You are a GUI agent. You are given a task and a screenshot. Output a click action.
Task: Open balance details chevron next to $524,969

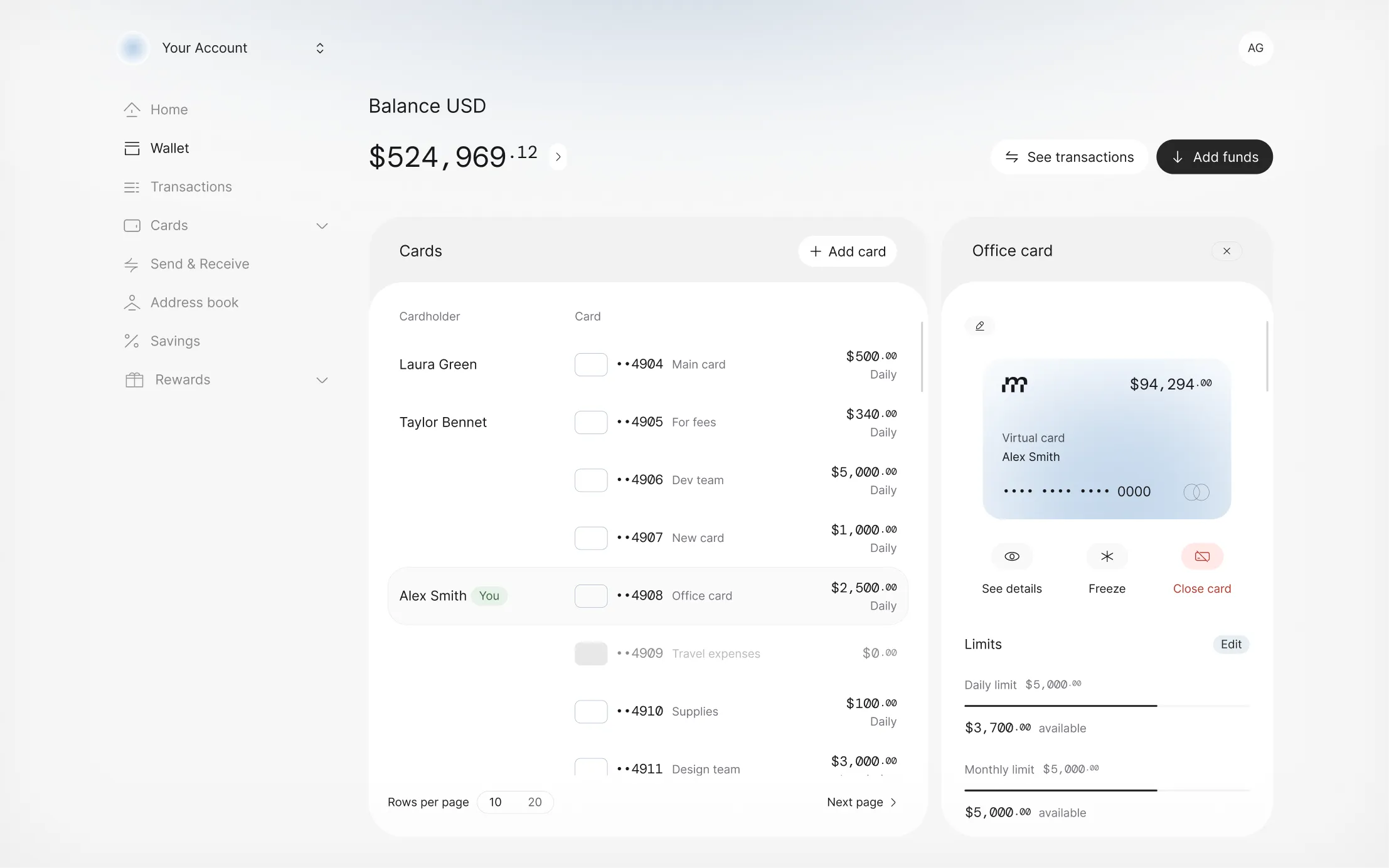coord(558,157)
